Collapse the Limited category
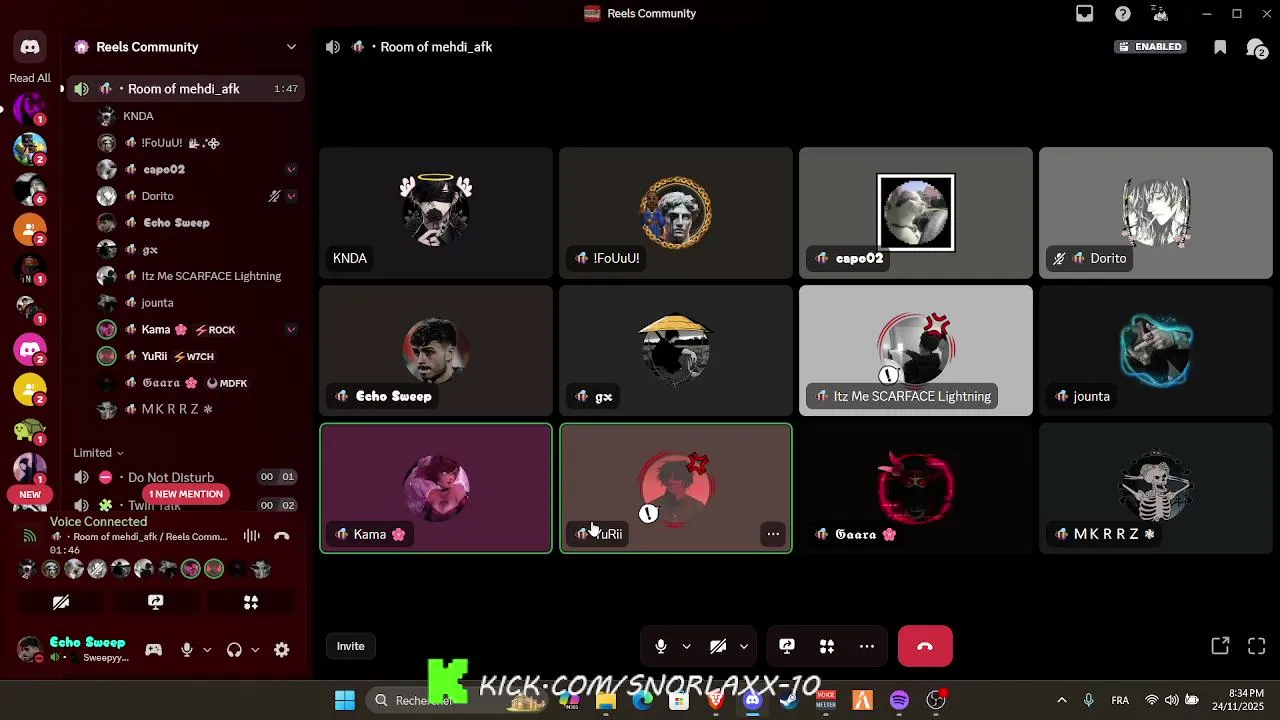 98,453
